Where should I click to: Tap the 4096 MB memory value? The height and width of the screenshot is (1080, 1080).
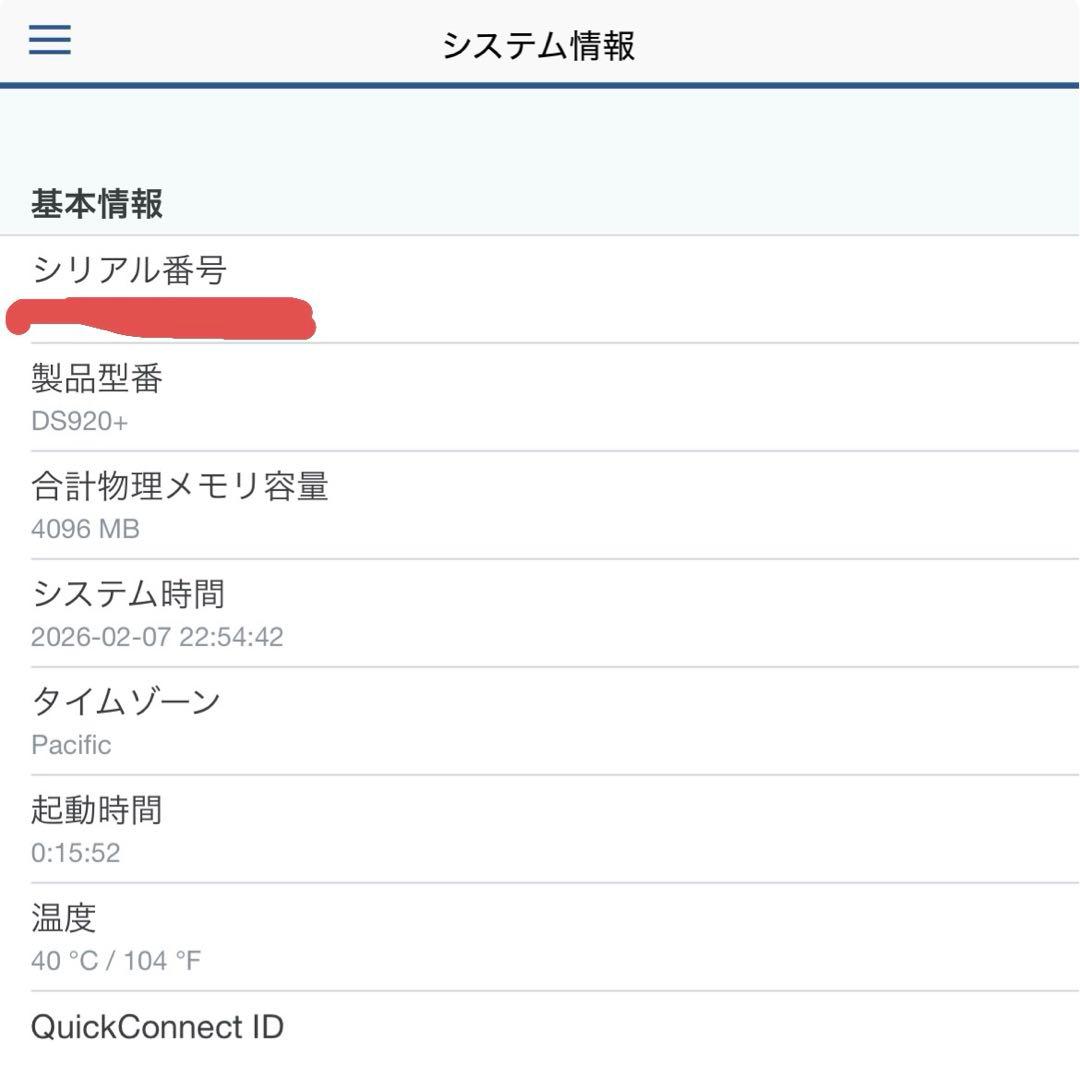[x=85, y=529]
